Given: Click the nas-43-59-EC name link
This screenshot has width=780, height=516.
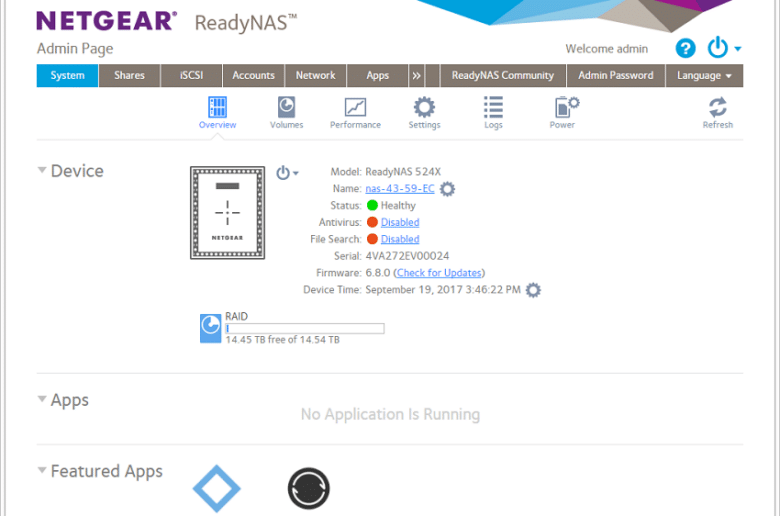Looking at the screenshot, I should (400, 189).
